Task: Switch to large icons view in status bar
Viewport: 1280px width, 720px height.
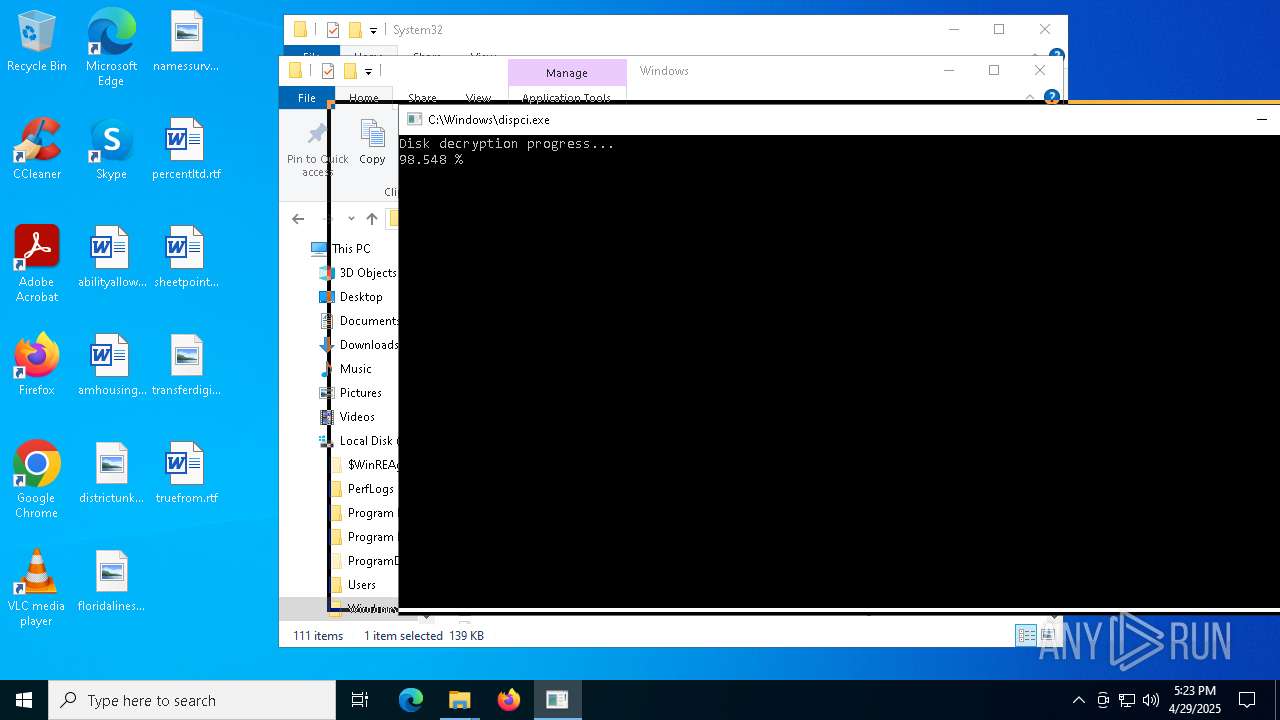Action: [x=1048, y=635]
